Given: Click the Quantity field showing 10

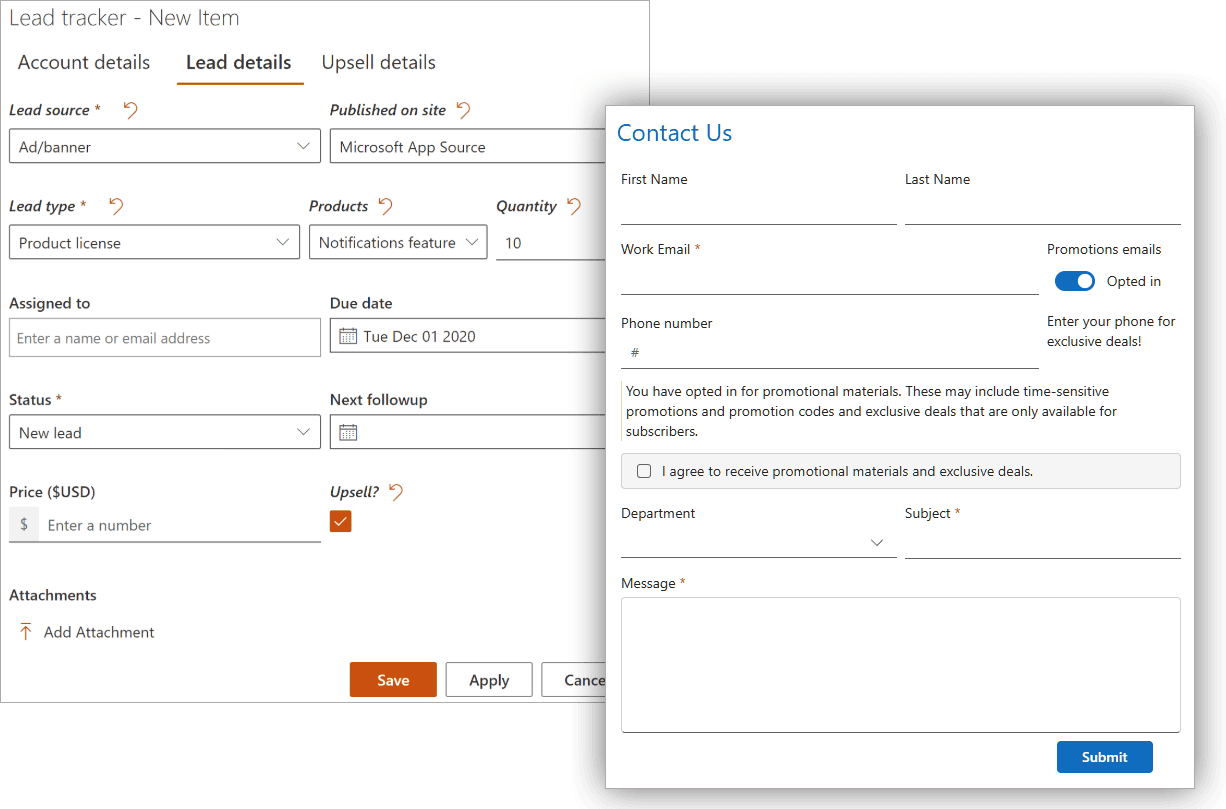Looking at the screenshot, I should [x=551, y=242].
